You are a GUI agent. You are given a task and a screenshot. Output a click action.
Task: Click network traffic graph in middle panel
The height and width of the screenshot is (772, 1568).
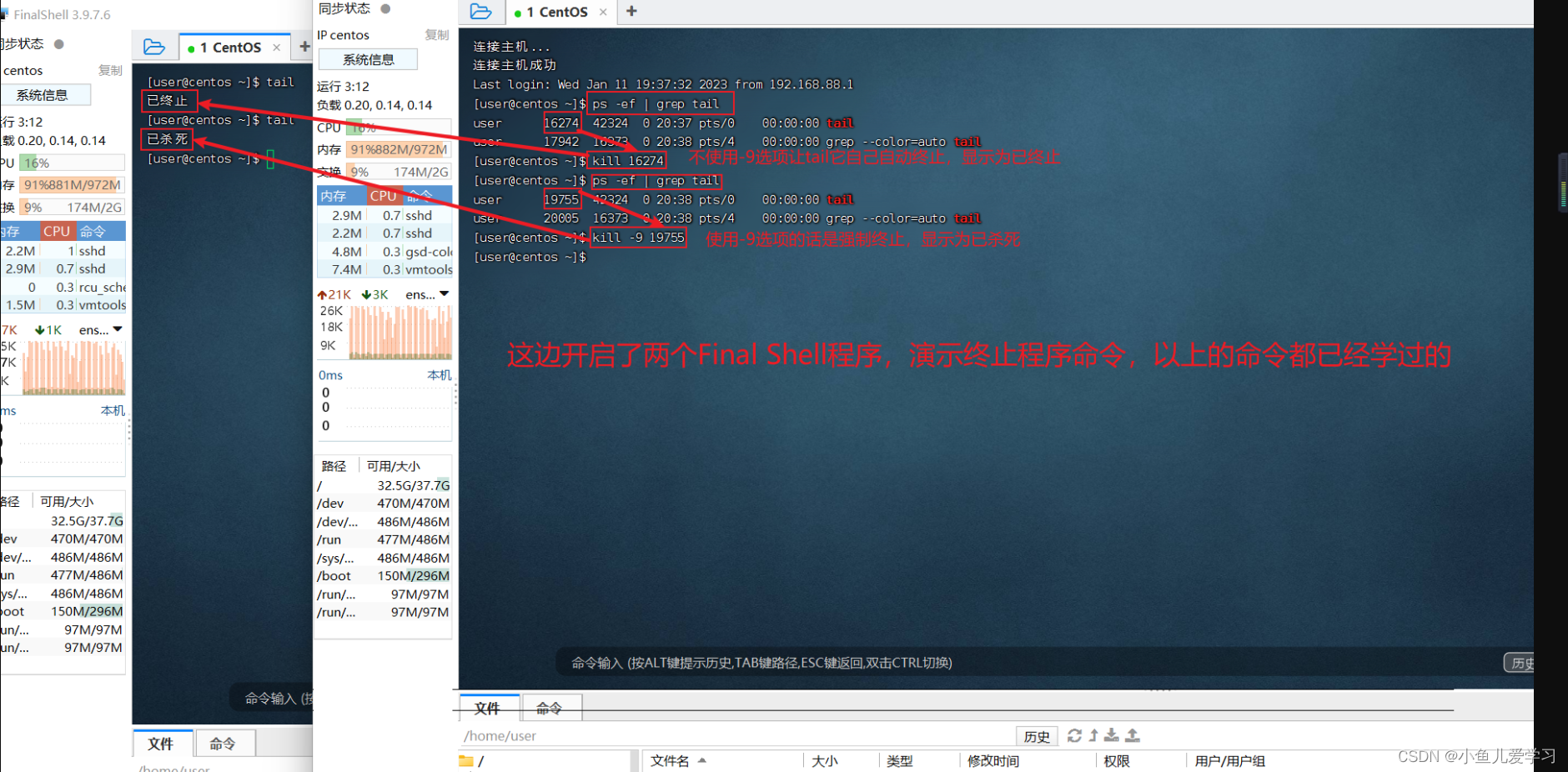(400, 332)
